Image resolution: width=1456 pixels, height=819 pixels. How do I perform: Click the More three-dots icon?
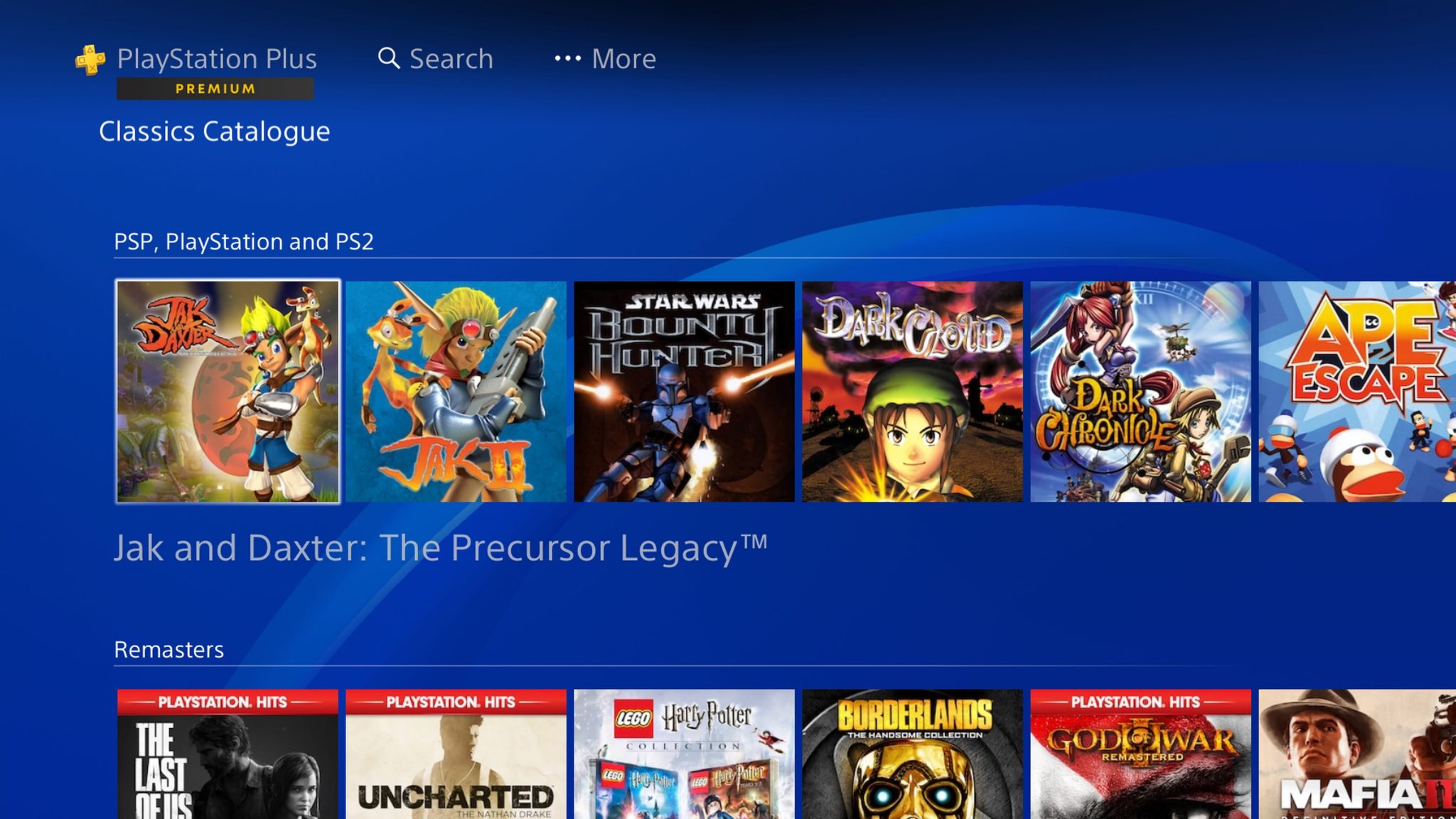[567, 58]
